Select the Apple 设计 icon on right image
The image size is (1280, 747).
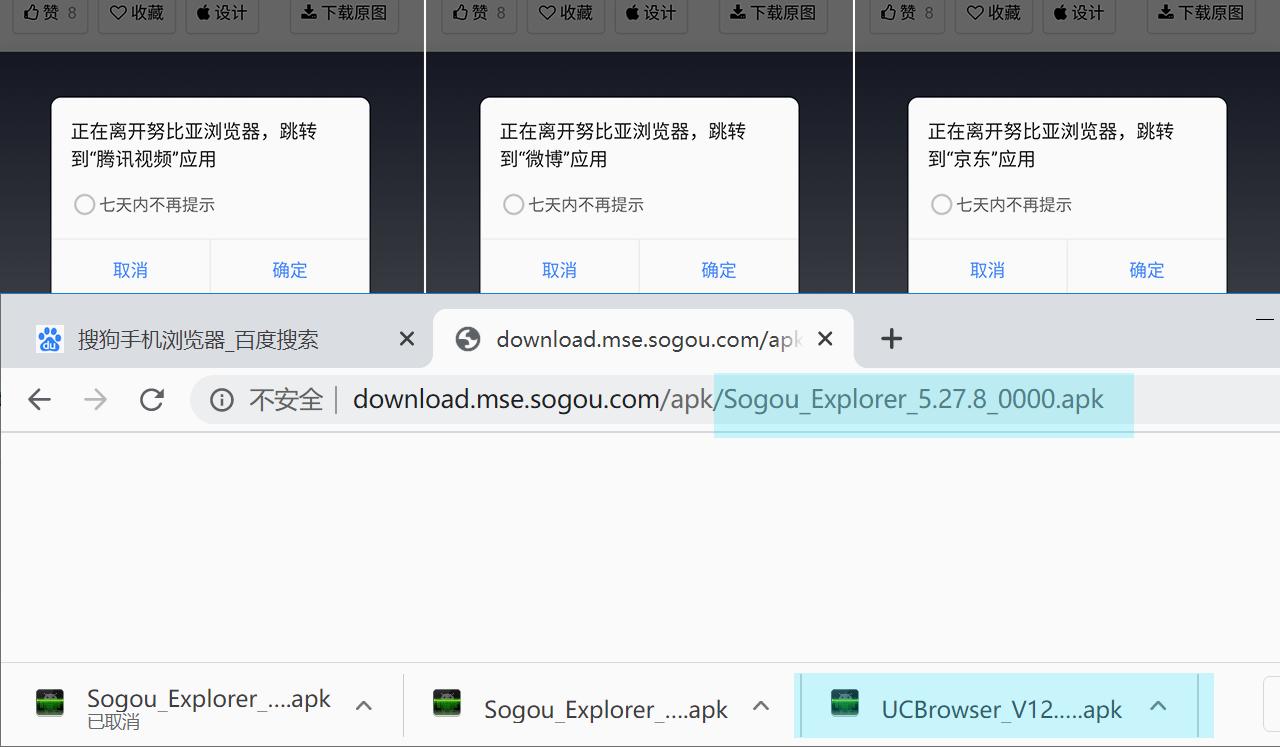click(1062, 13)
